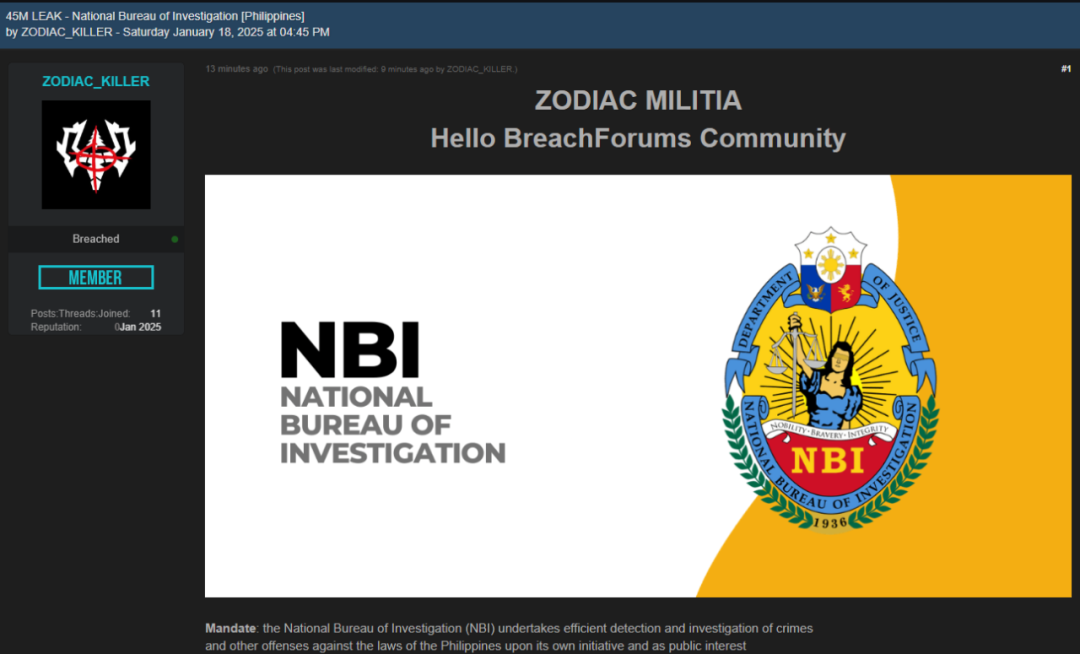Click the posts count '11' in sidebar
1080x654 pixels.
tap(156, 313)
